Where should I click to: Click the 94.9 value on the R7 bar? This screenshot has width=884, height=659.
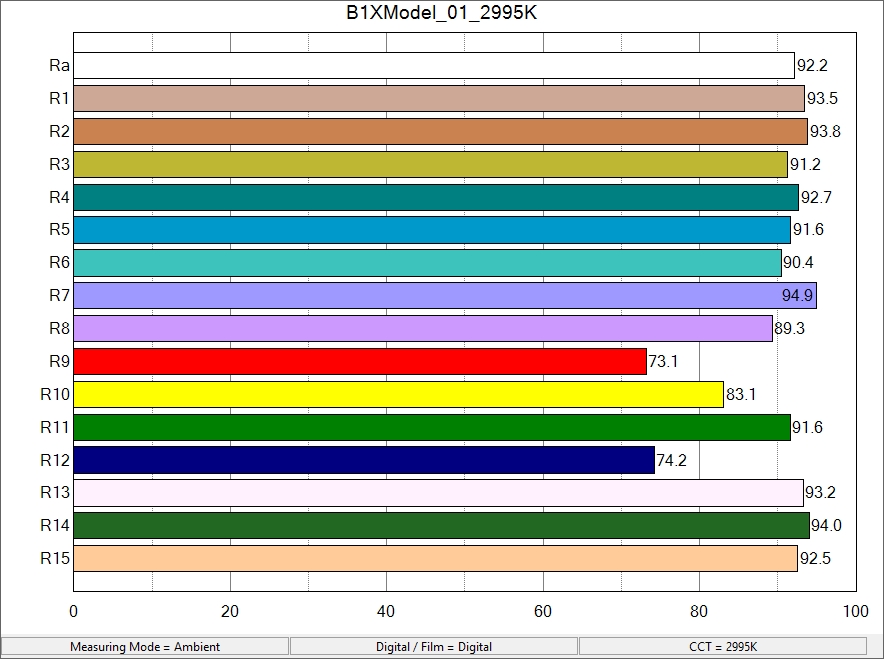[x=797, y=296]
